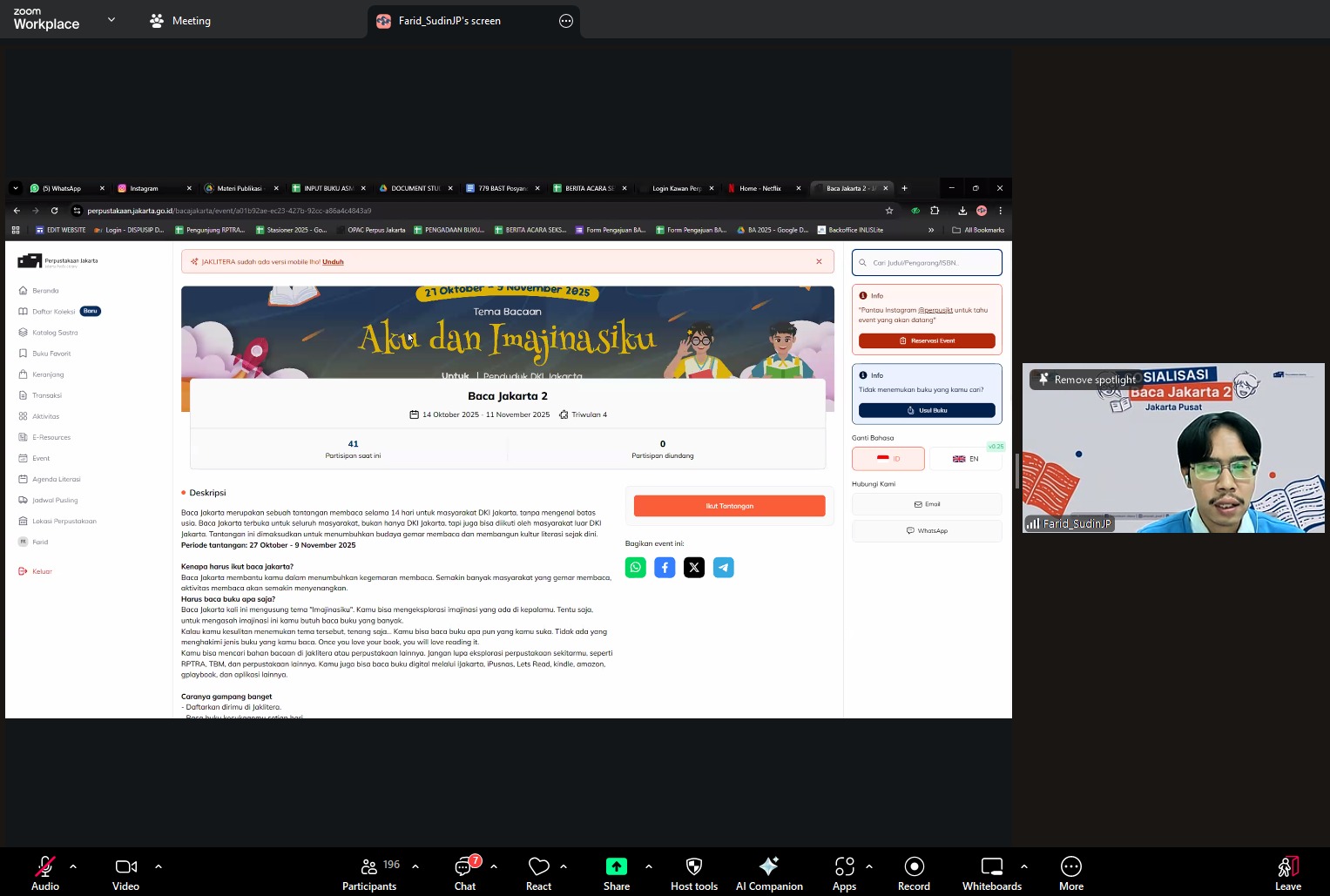This screenshot has height=896, width=1330.
Task: Click the green Share screen icon
Action: pyautogui.click(x=617, y=866)
